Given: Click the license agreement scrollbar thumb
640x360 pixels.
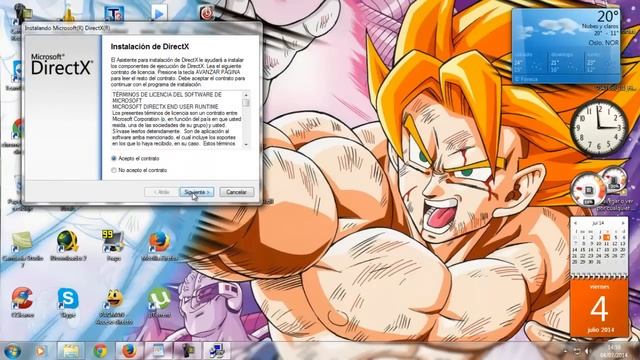Looking at the screenshot, I should pyautogui.click(x=246, y=102).
